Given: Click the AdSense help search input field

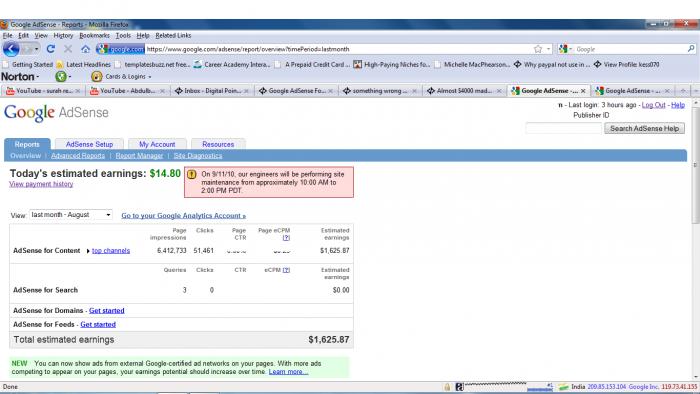Looking at the screenshot, I should [x=563, y=129].
